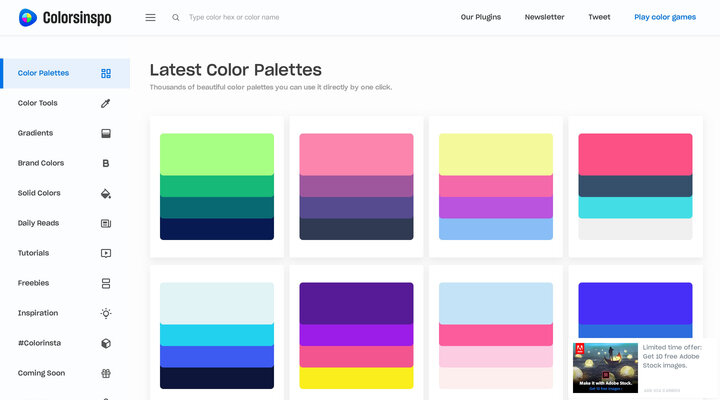The height and width of the screenshot is (400, 720).
Task: Click the Gradients sidebar icon
Action: coord(106,133)
